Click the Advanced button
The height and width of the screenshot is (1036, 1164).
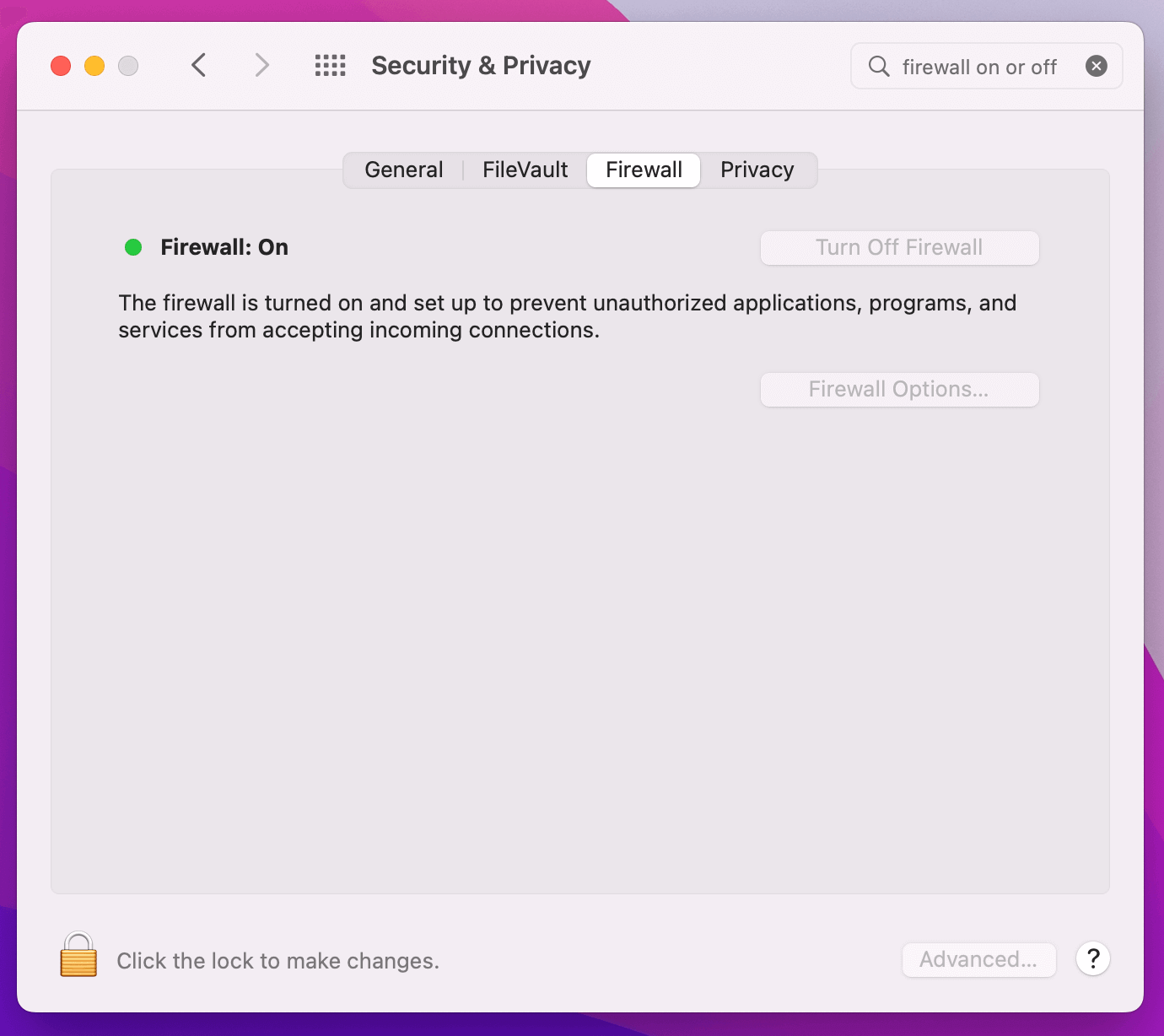click(978, 959)
